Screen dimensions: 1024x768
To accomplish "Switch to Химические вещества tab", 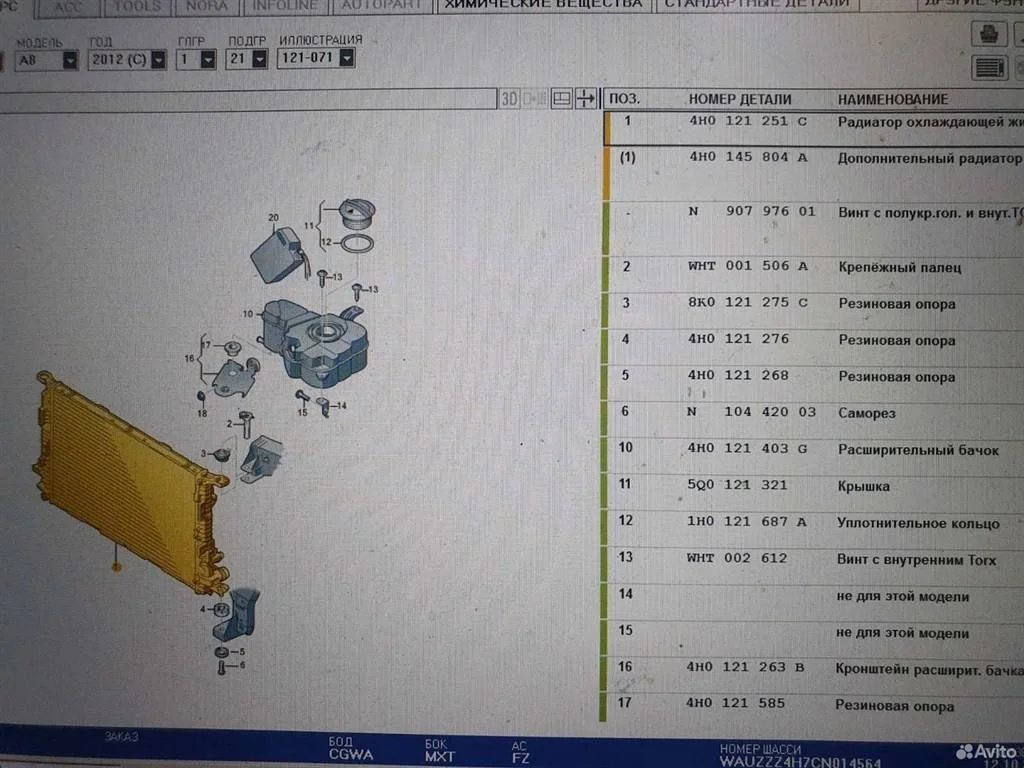I will coord(543,5).
